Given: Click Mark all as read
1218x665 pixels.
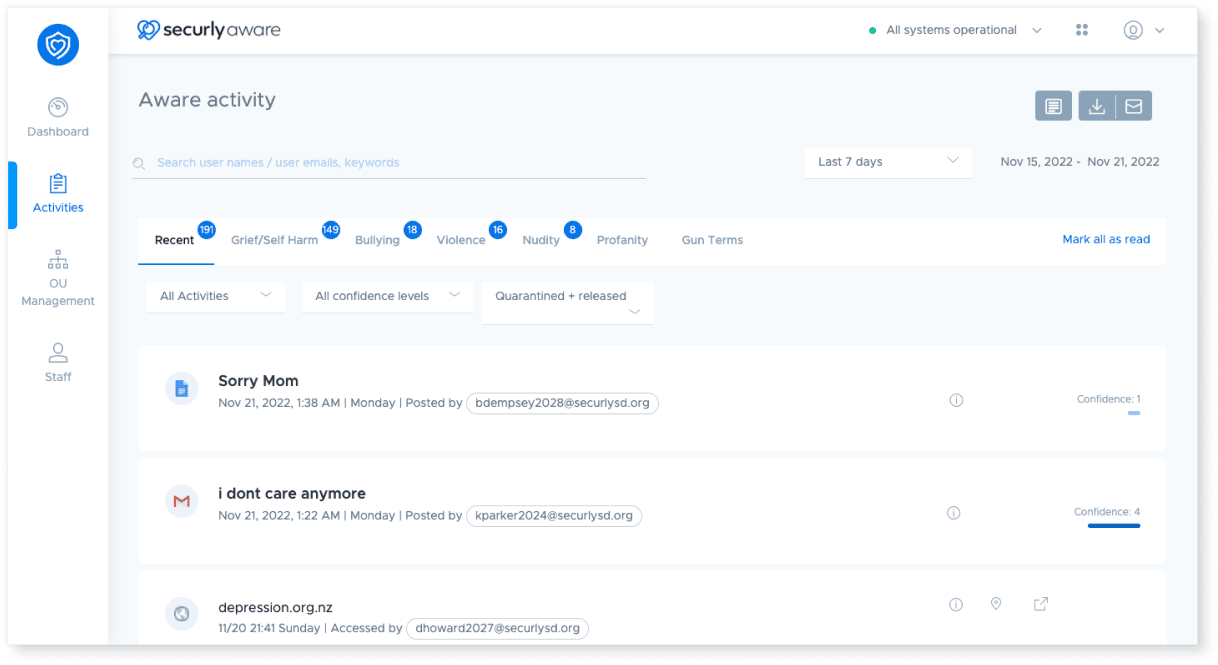Looking at the screenshot, I should (x=1106, y=239).
